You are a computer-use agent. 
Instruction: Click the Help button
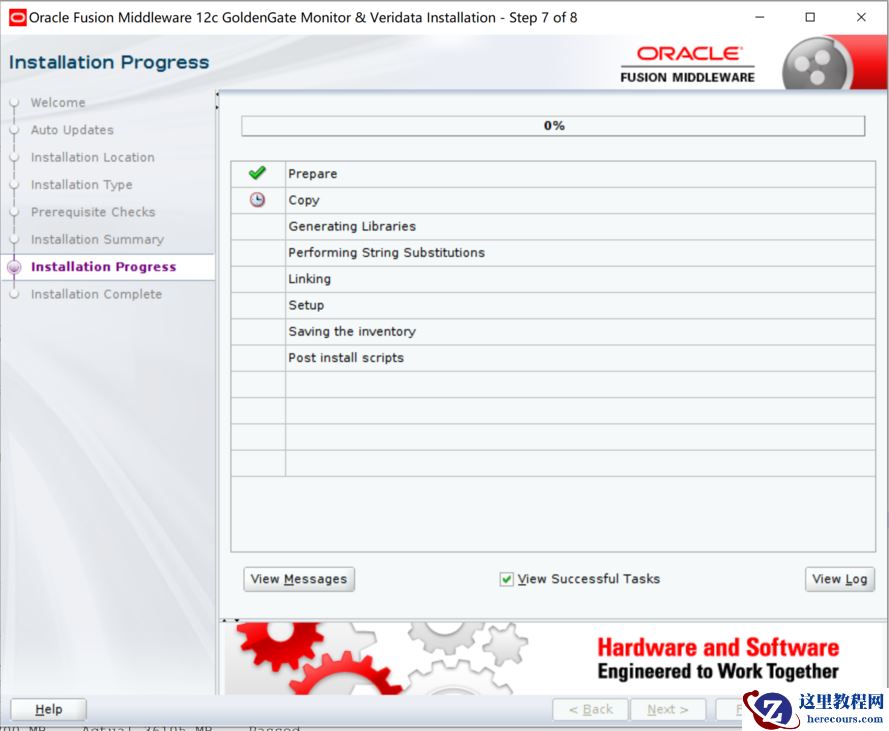click(49, 709)
